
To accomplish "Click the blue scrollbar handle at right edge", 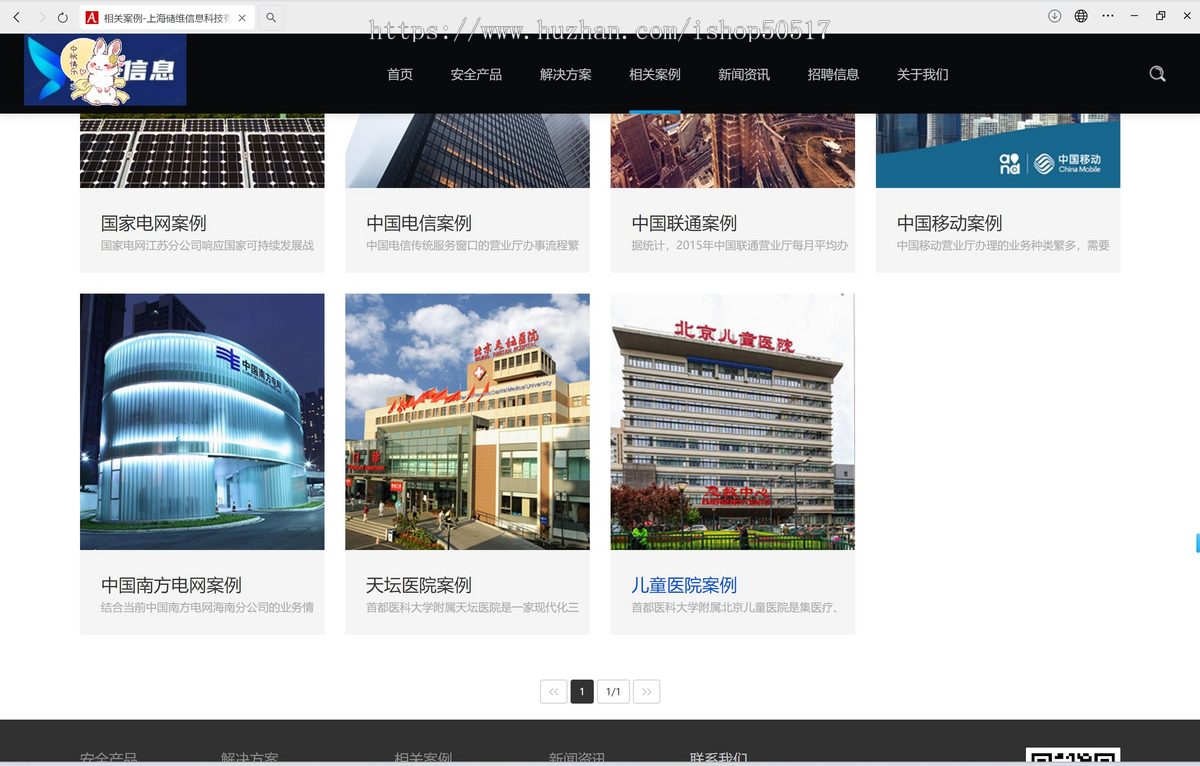I will click(x=1197, y=543).
